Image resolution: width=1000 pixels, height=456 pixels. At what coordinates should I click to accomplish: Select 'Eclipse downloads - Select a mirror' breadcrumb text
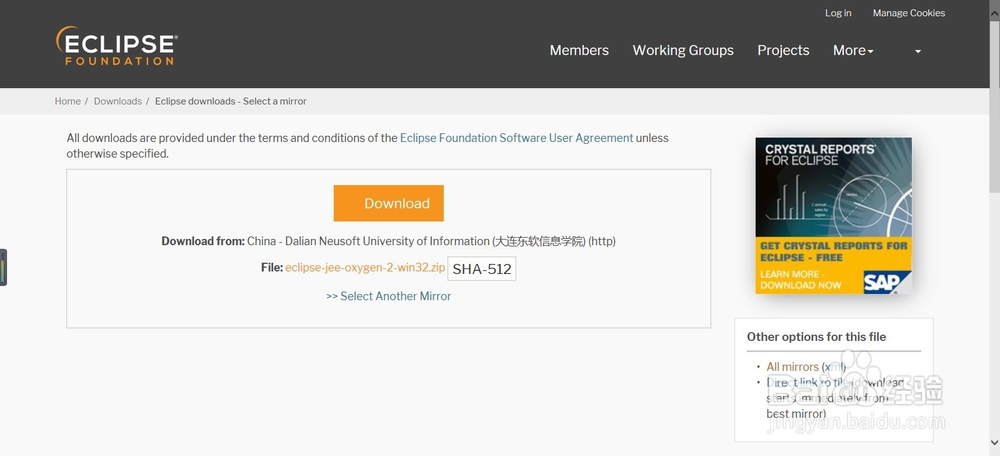pyautogui.click(x=231, y=101)
